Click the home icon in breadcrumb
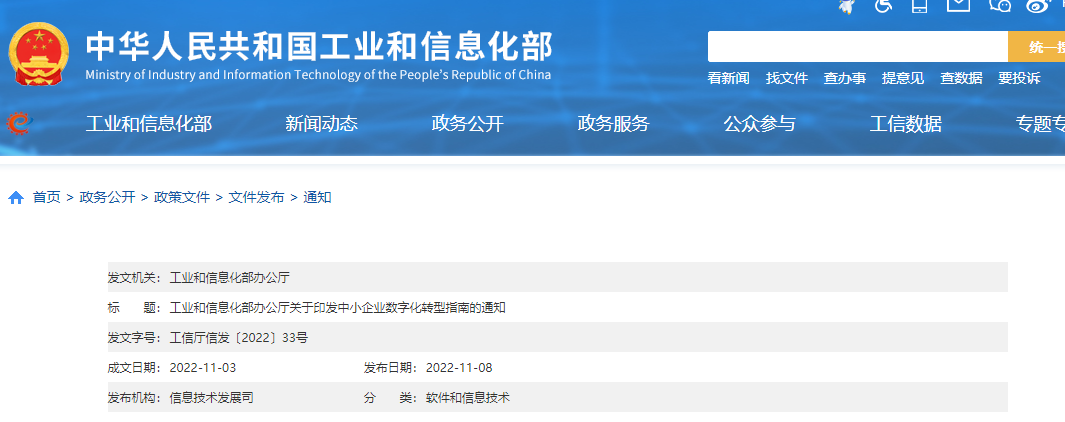Screen dimensions: 1065x422 point(16,198)
